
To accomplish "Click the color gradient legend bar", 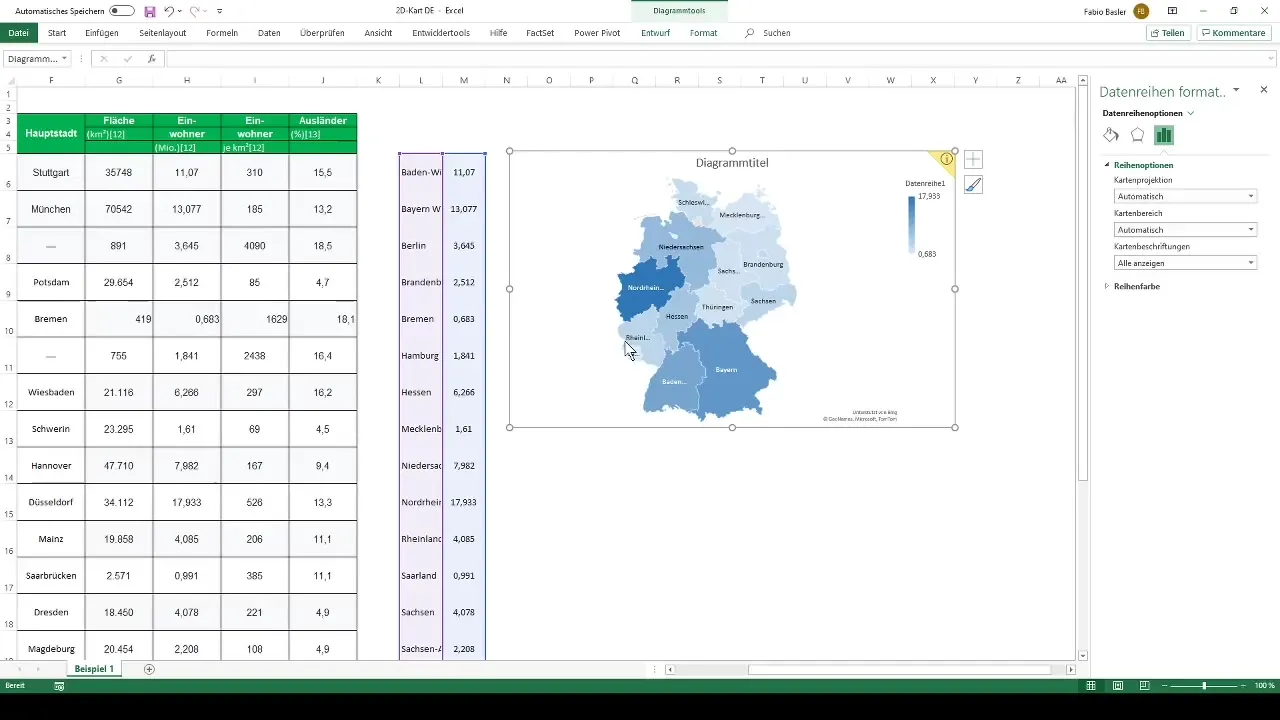I will click(x=911, y=226).
